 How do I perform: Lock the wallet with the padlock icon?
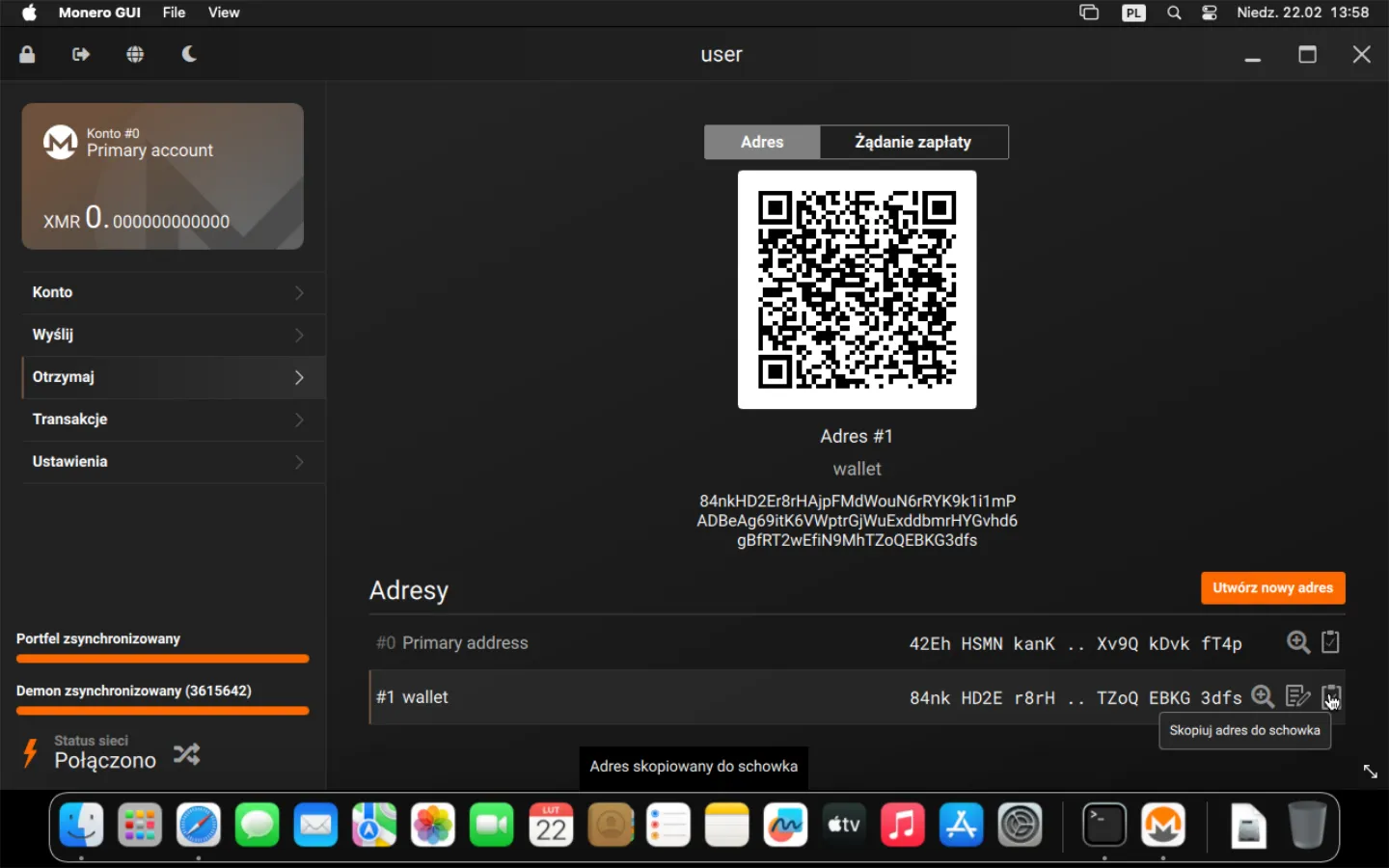tap(27, 54)
